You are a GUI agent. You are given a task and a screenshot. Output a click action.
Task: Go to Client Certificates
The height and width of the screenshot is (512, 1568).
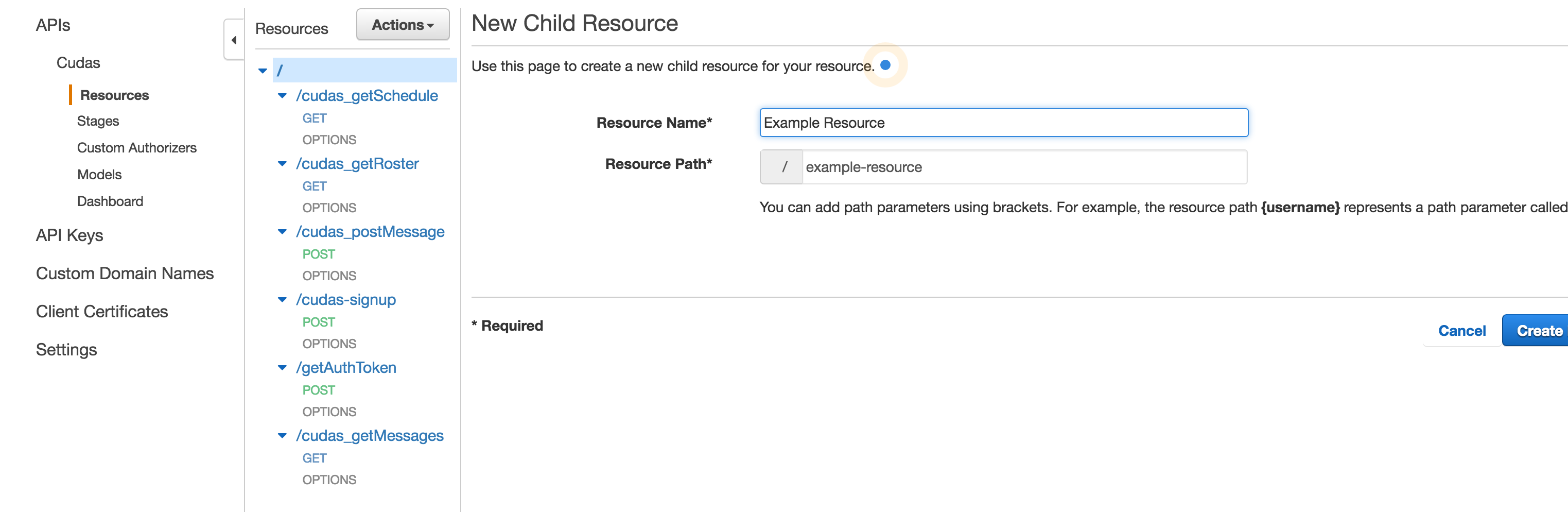coord(101,312)
